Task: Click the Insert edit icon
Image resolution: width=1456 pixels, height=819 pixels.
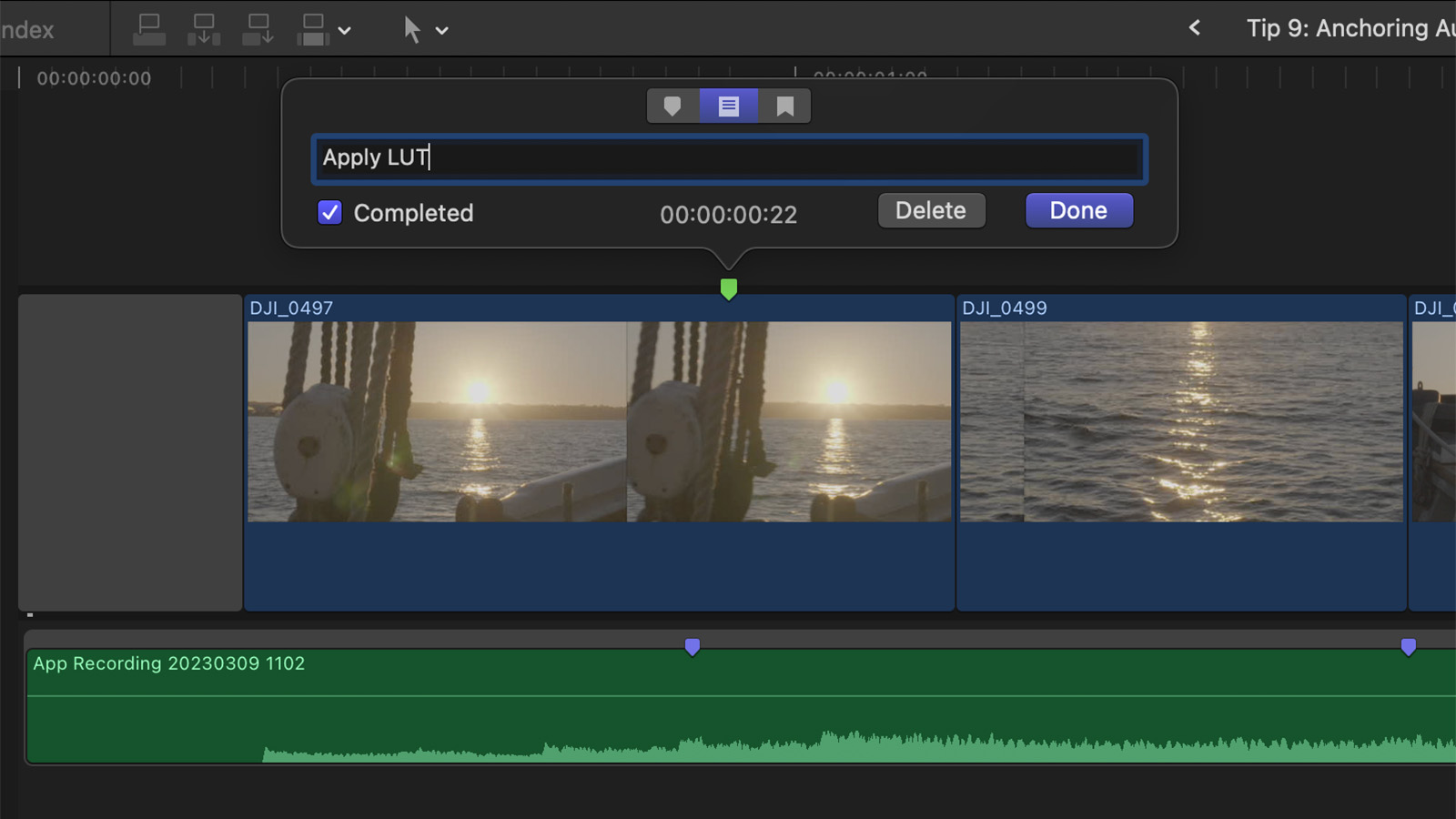Action: coord(204,28)
